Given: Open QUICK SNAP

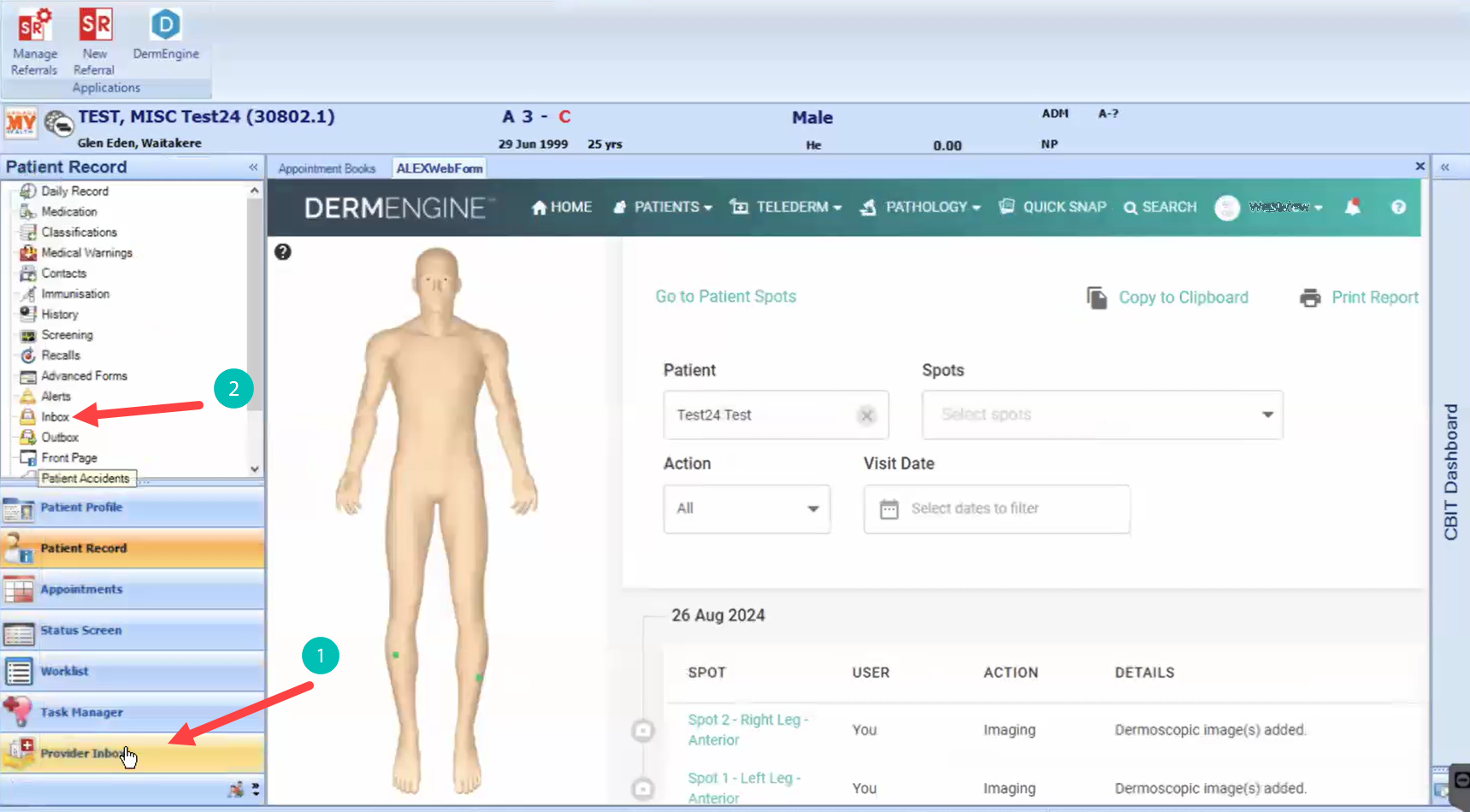Looking at the screenshot, I should tap(1053, 207).
